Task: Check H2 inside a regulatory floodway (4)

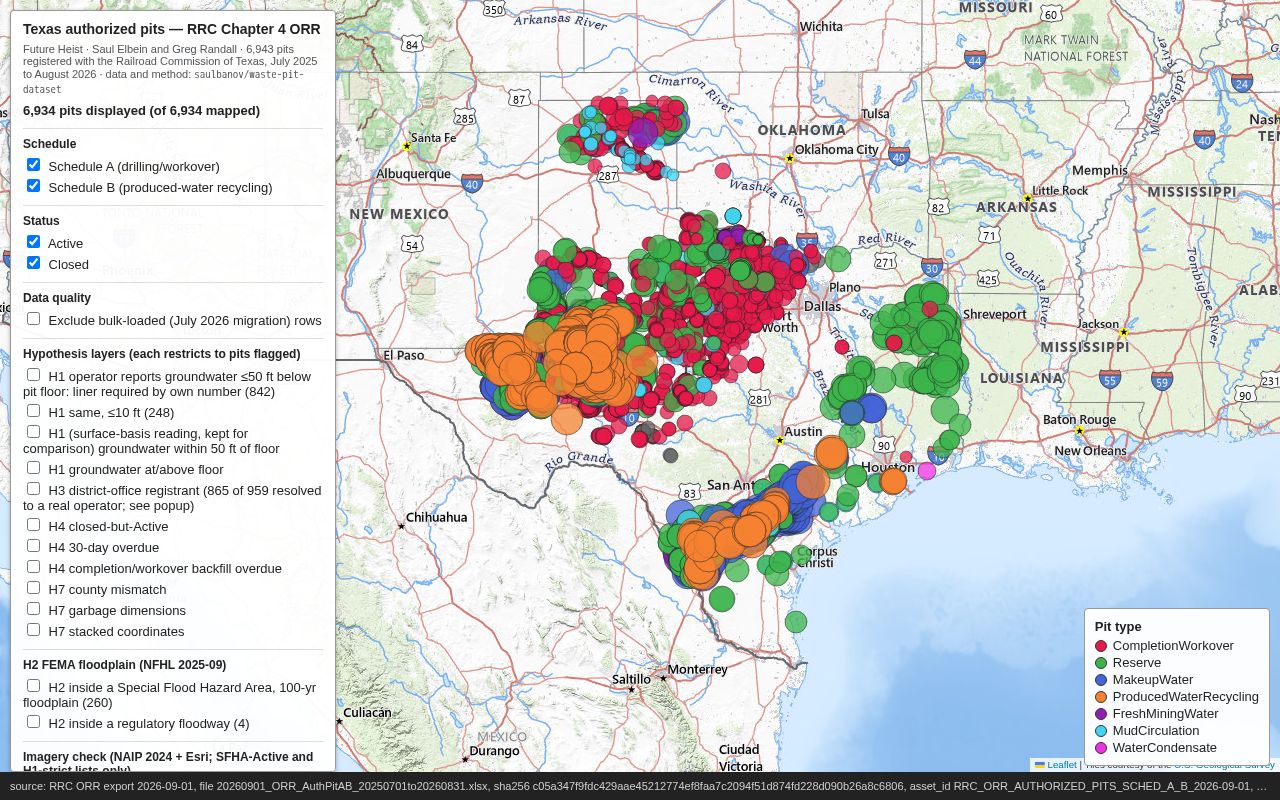Action: 34,721
